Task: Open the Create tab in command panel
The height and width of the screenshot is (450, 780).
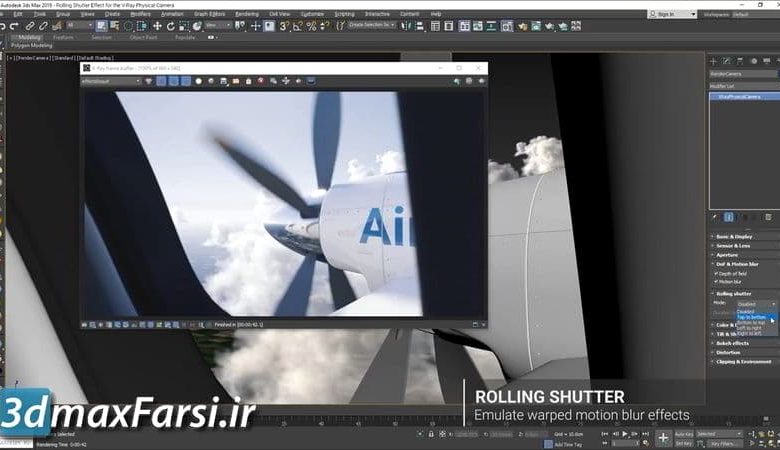Action: coord(713,61)
